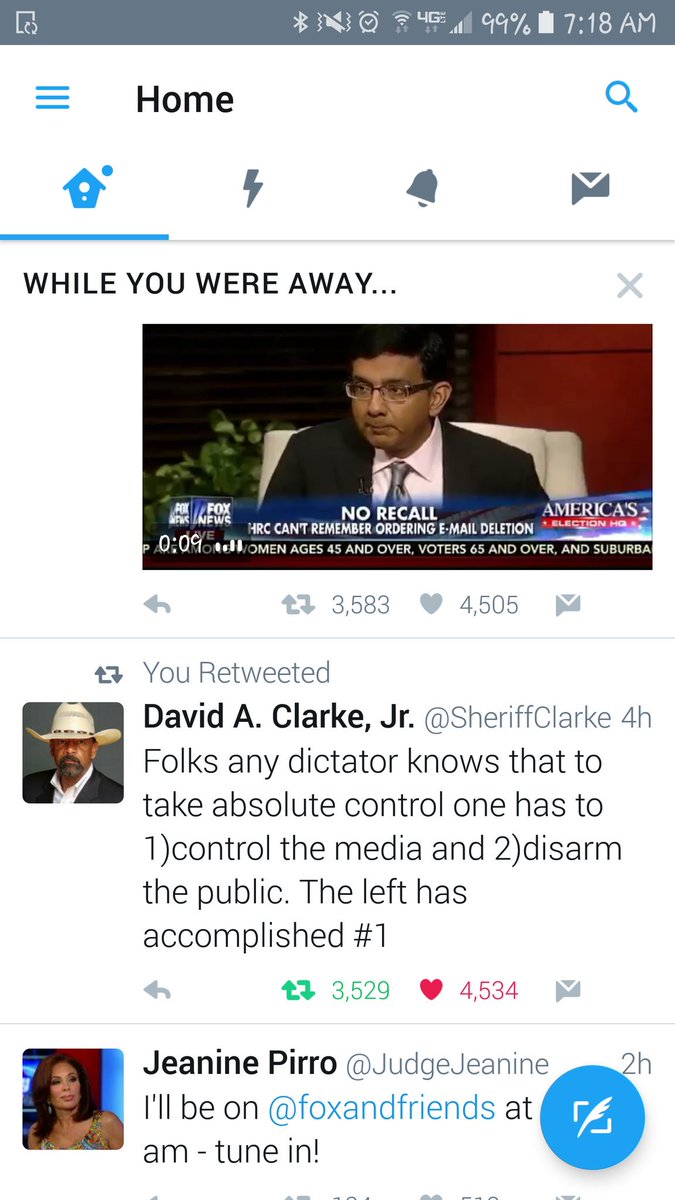675x1200 pixels.
Task: Tap the search magnifier icon
Action: [x=621, y=97]
